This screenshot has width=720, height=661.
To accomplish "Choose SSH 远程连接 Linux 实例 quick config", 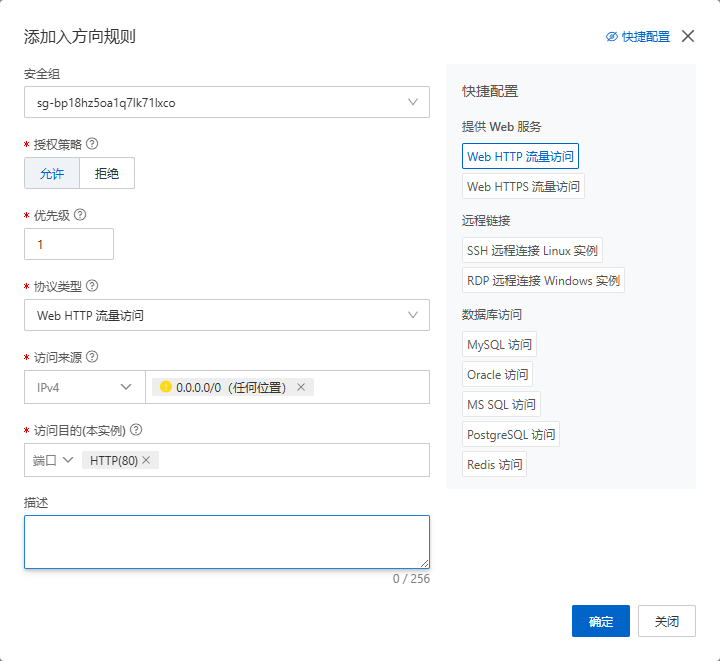I will [532, 250].
